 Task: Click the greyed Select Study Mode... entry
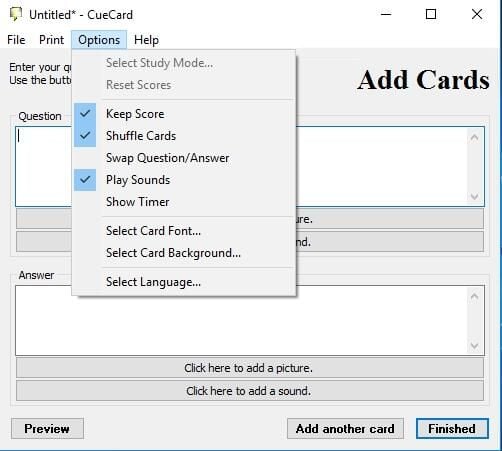pyautogui.click(x=184, y=63)
